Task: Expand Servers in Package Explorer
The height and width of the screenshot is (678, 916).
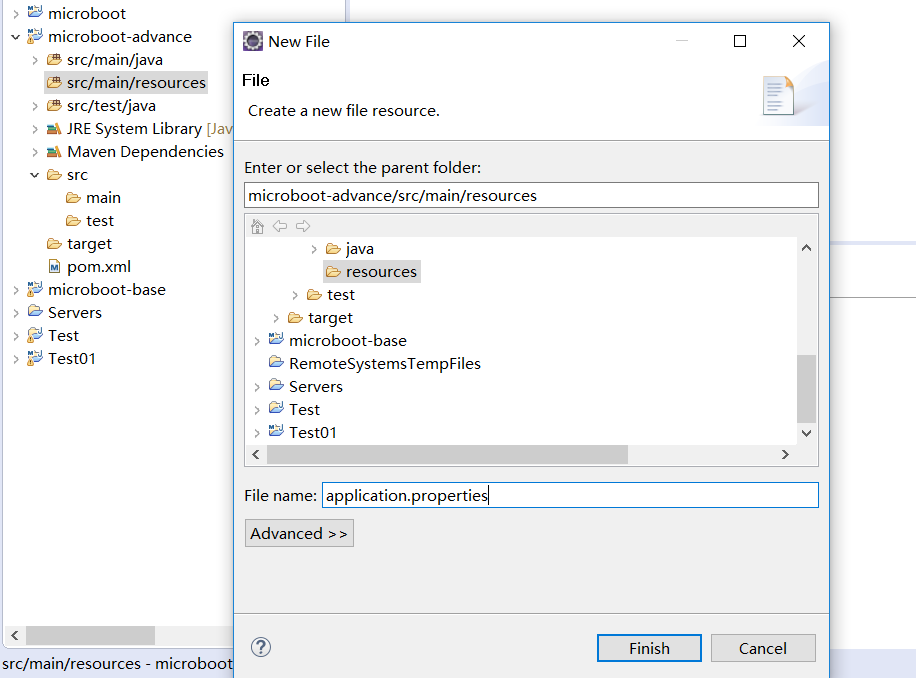Action: 16,313
